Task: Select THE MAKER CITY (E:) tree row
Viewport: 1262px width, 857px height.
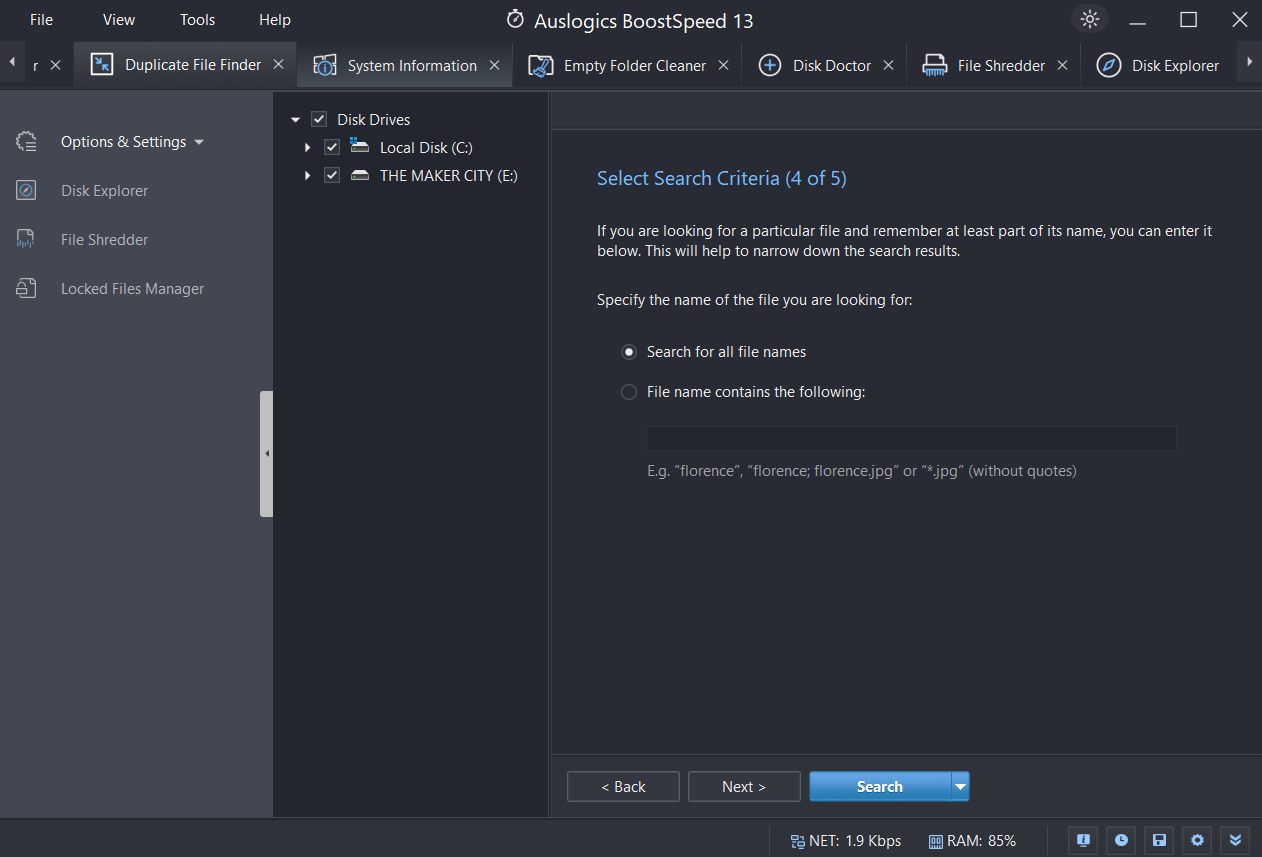Action: click(x=449, y=176)
